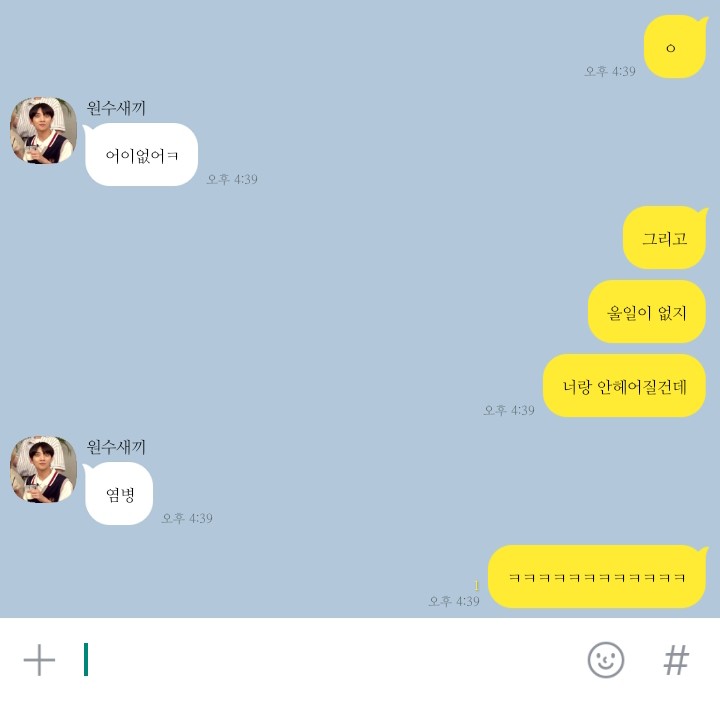720x702 pixels.
Task: Click the unread count 1 indicator
Action: point(476,585)
